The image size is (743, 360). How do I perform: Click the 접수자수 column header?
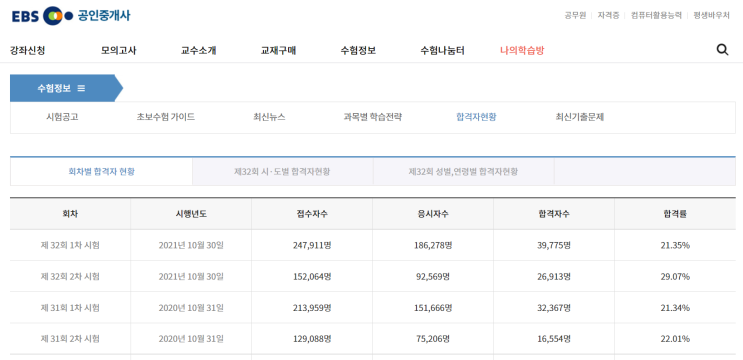click(x=312, y=214)
